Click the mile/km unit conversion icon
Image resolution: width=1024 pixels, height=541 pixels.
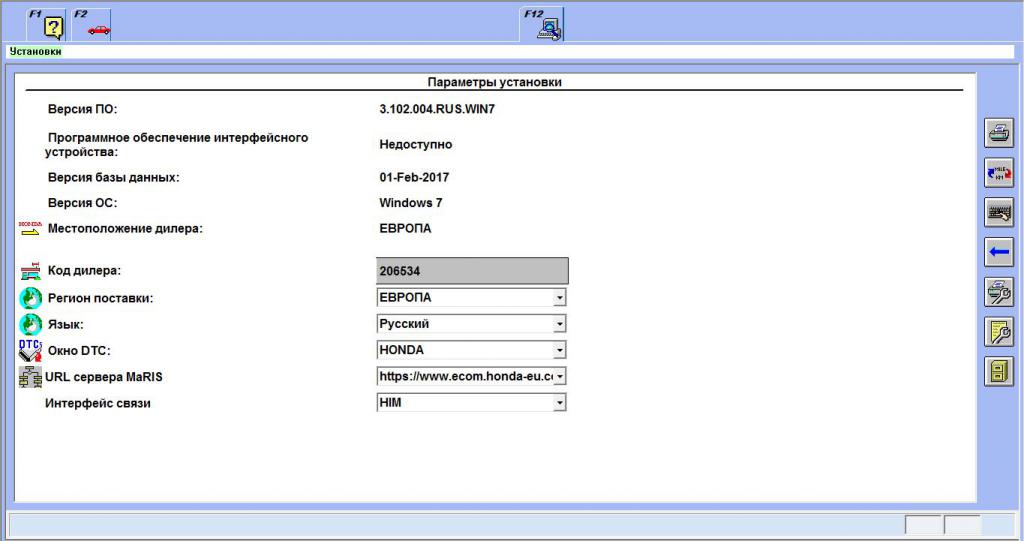coord(999,172)
